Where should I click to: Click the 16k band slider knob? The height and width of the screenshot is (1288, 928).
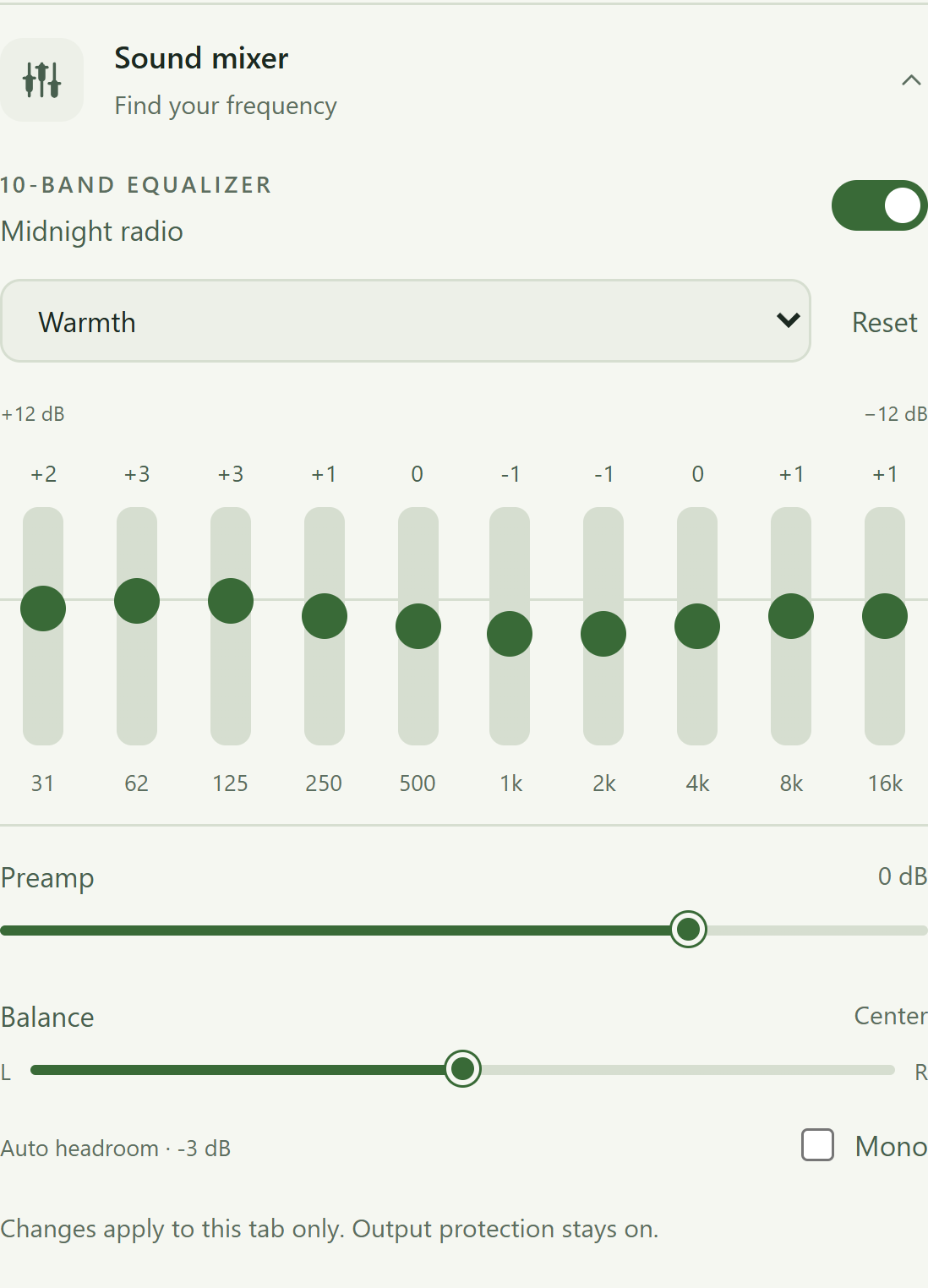click(885, 616)
